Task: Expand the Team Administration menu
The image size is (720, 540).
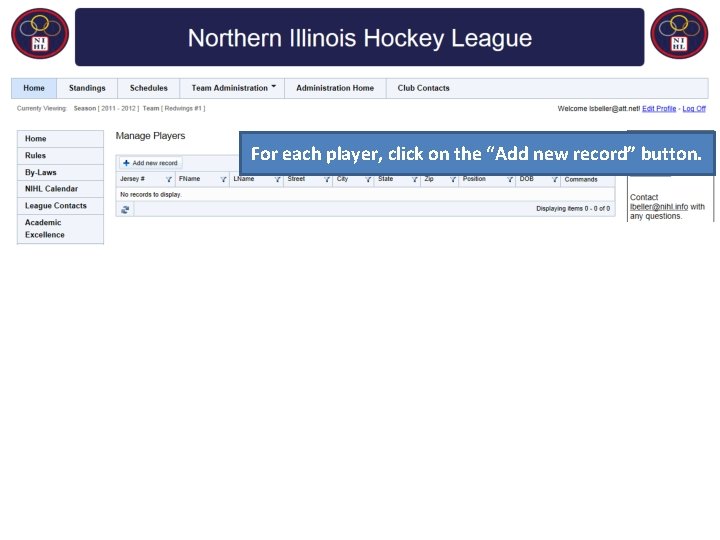Action: tap(232, 88)
